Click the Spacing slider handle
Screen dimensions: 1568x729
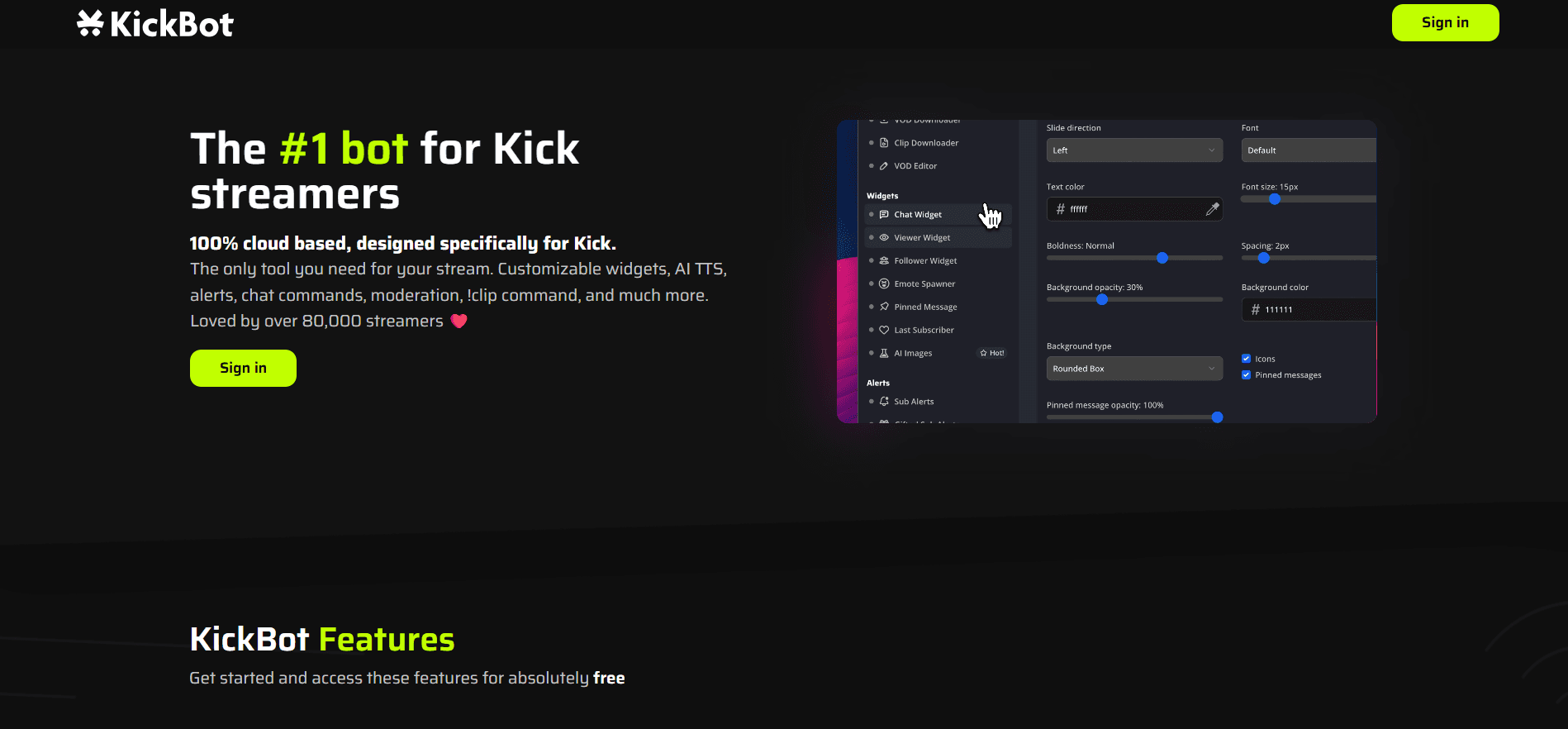click(1264, 258)
